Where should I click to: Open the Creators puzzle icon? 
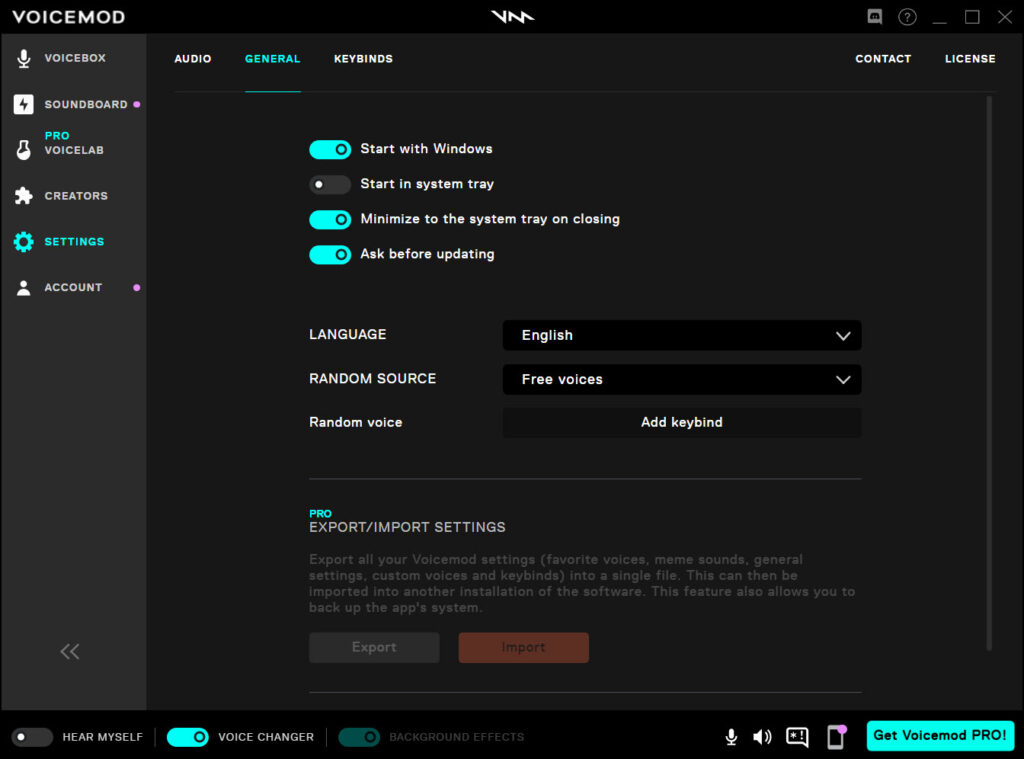tap(24, 196)
